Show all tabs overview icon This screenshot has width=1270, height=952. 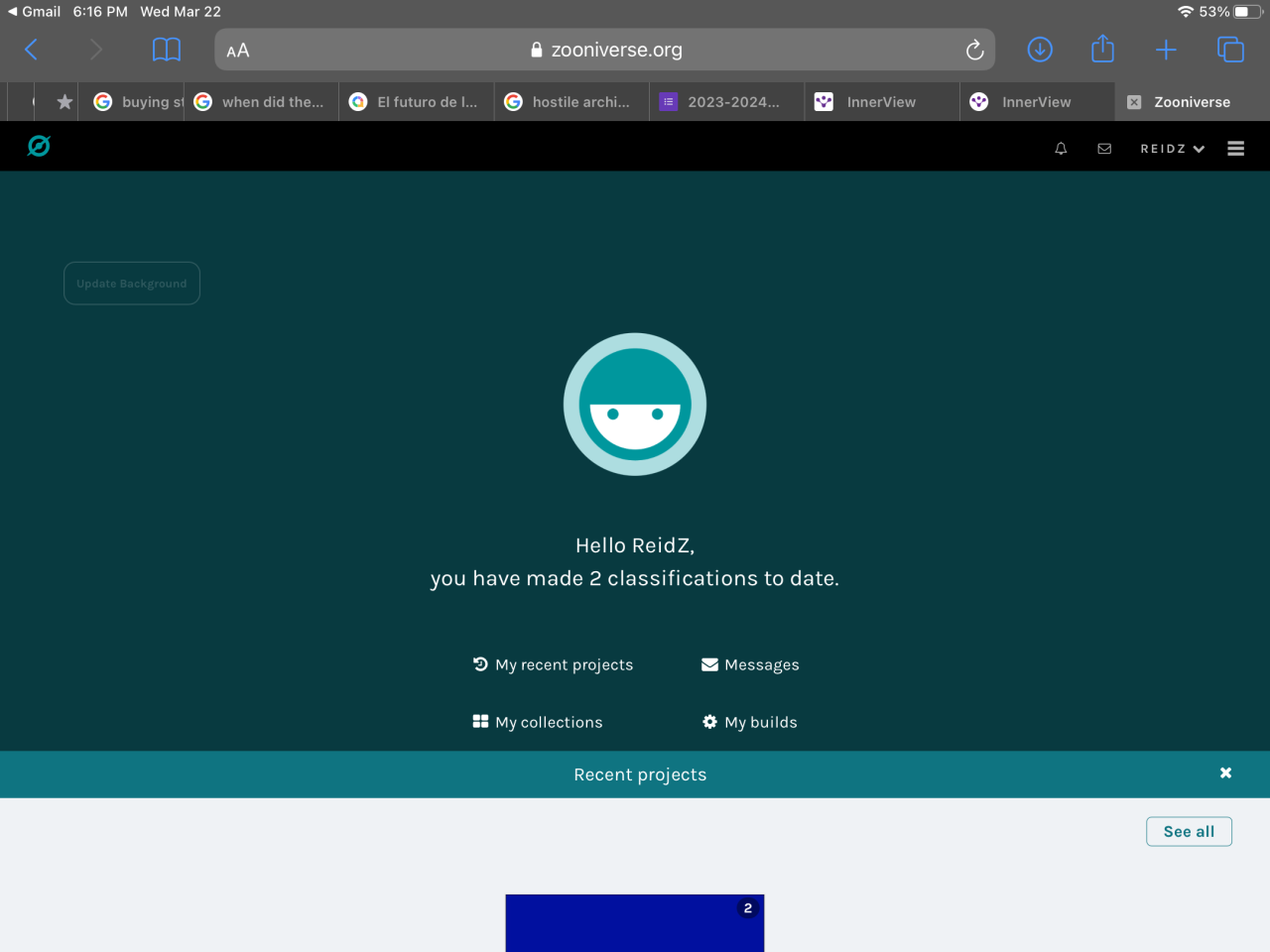[1230, 50]
